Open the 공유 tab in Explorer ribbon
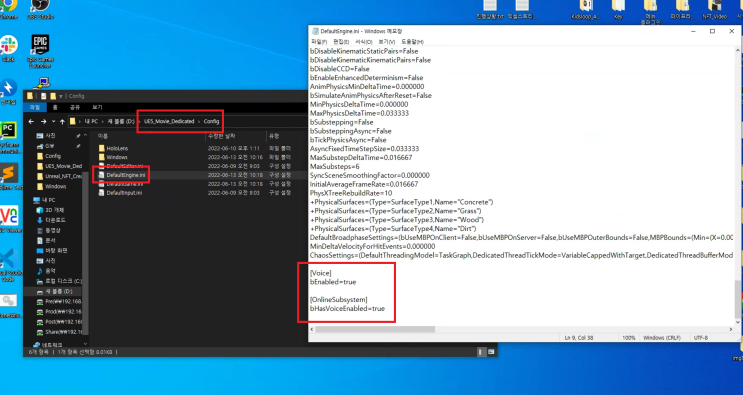Screen dimensions: 743x395 pos(75,108)
